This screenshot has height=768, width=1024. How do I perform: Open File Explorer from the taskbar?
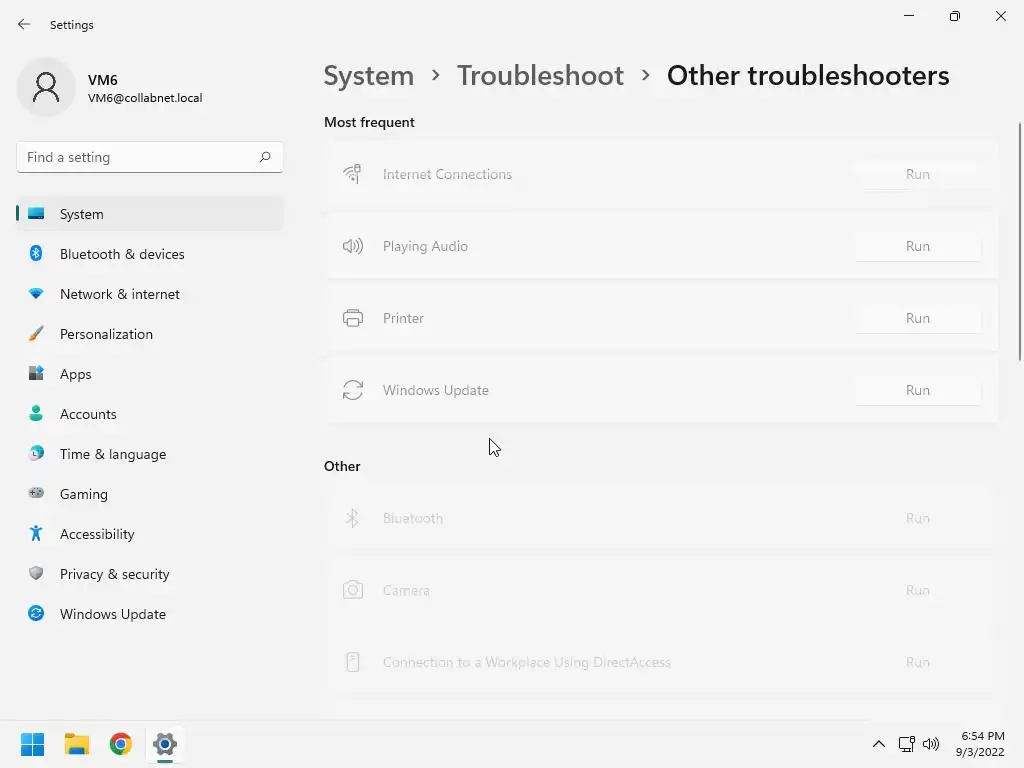pos(77,744)
